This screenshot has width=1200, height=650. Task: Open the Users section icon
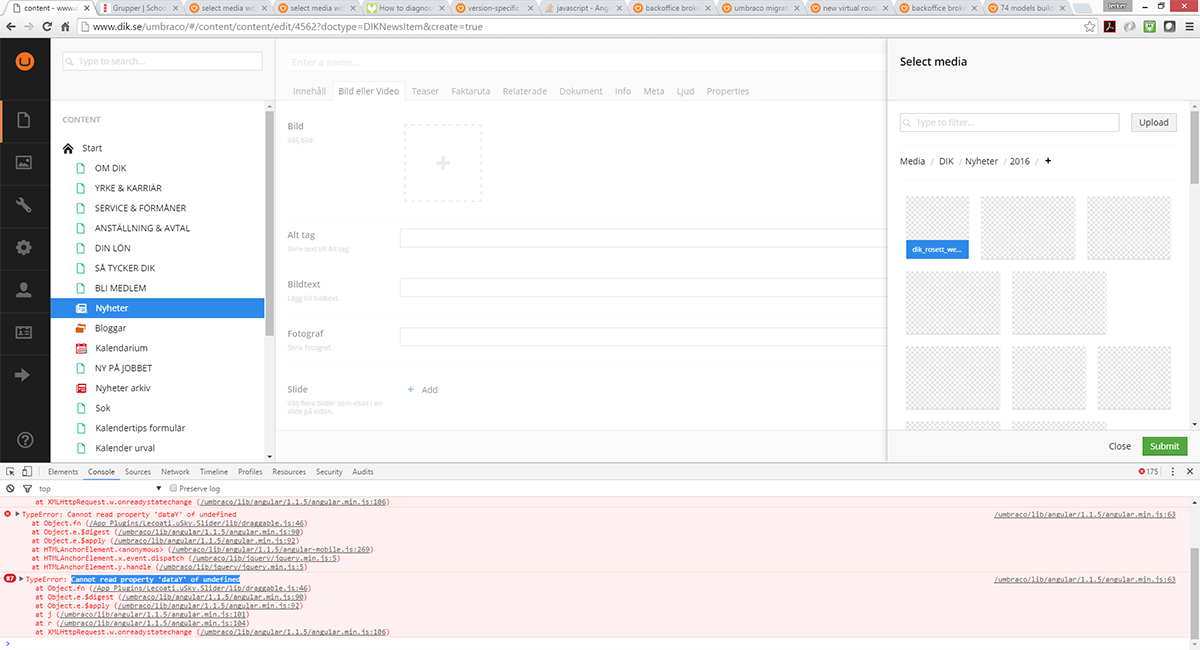tap(25, 290)
